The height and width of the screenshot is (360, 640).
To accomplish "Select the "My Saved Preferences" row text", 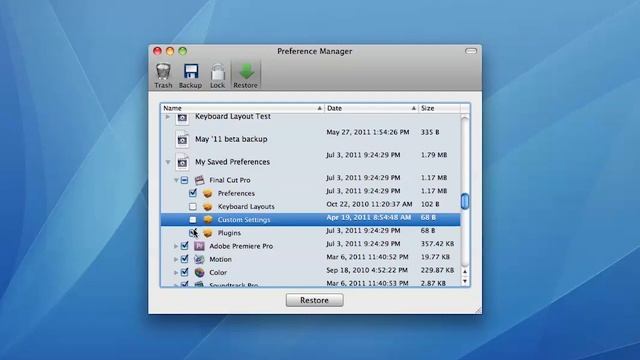I will point(232,162).
